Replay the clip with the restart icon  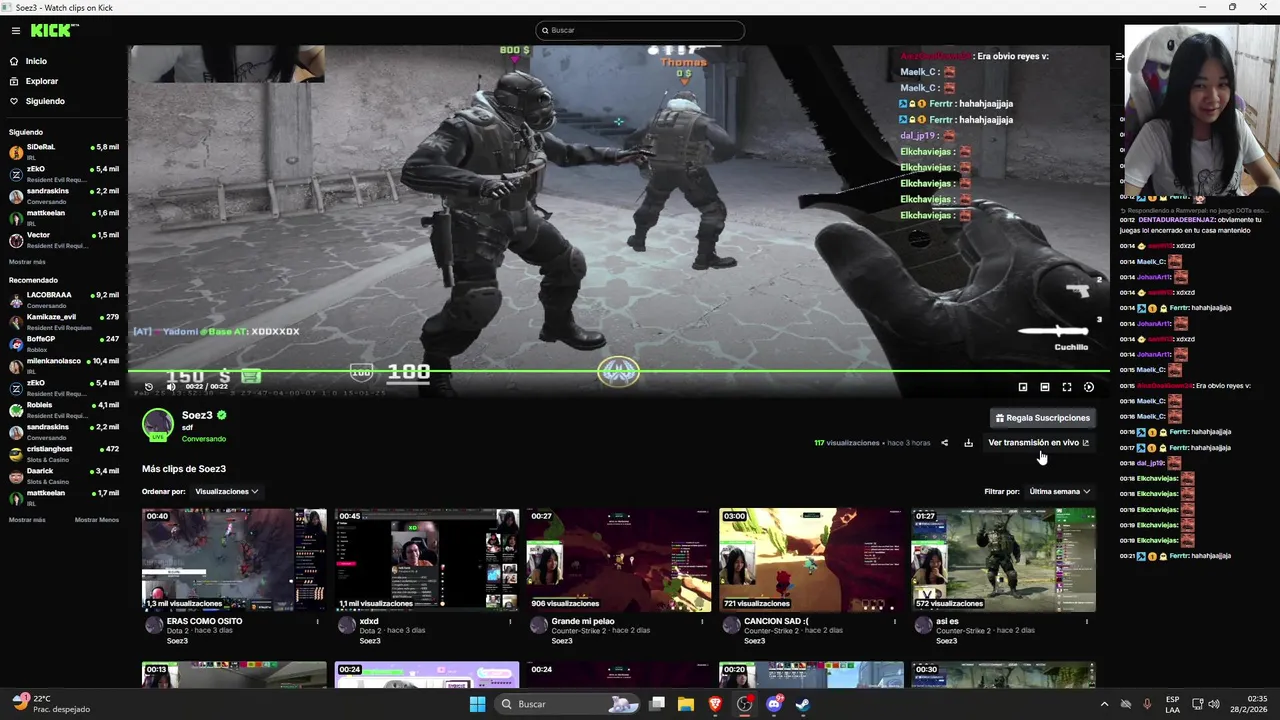click(x=149, y=387)
